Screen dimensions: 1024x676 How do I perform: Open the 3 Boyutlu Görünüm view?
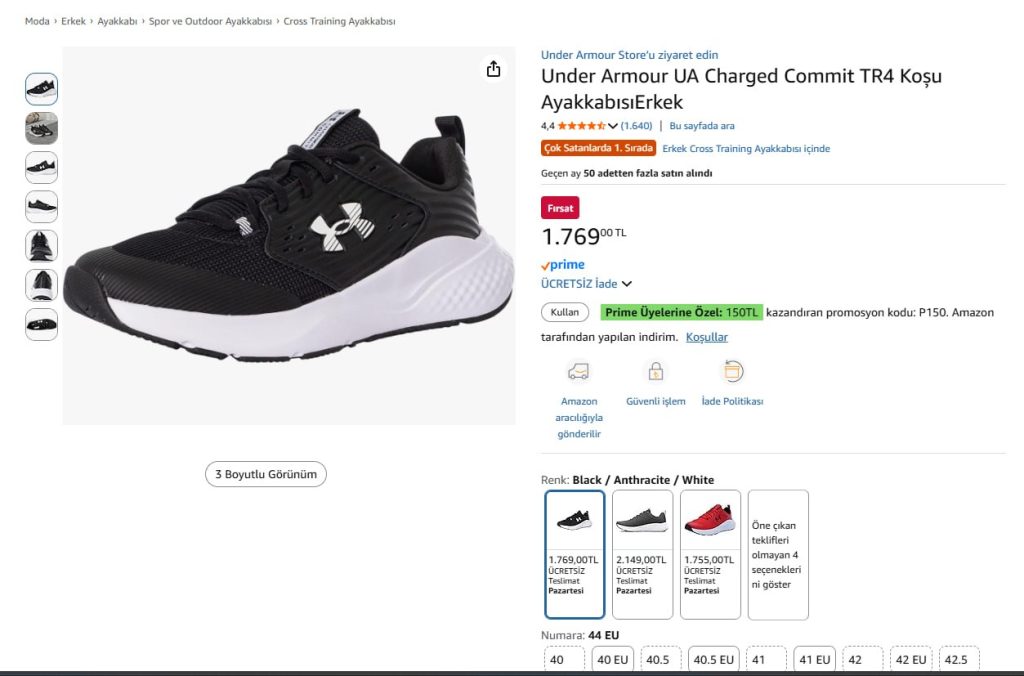pos(266,474)
